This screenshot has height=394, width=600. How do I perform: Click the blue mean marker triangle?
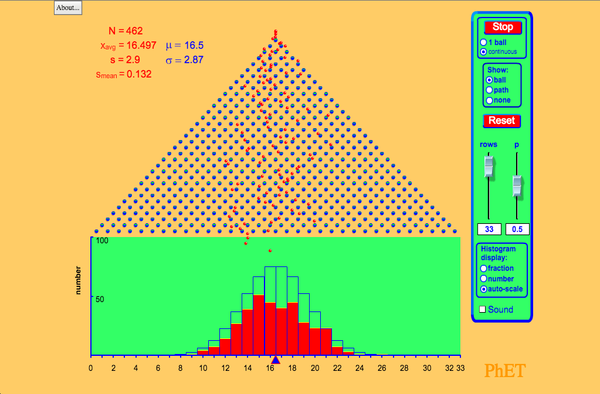pos(276,360)
